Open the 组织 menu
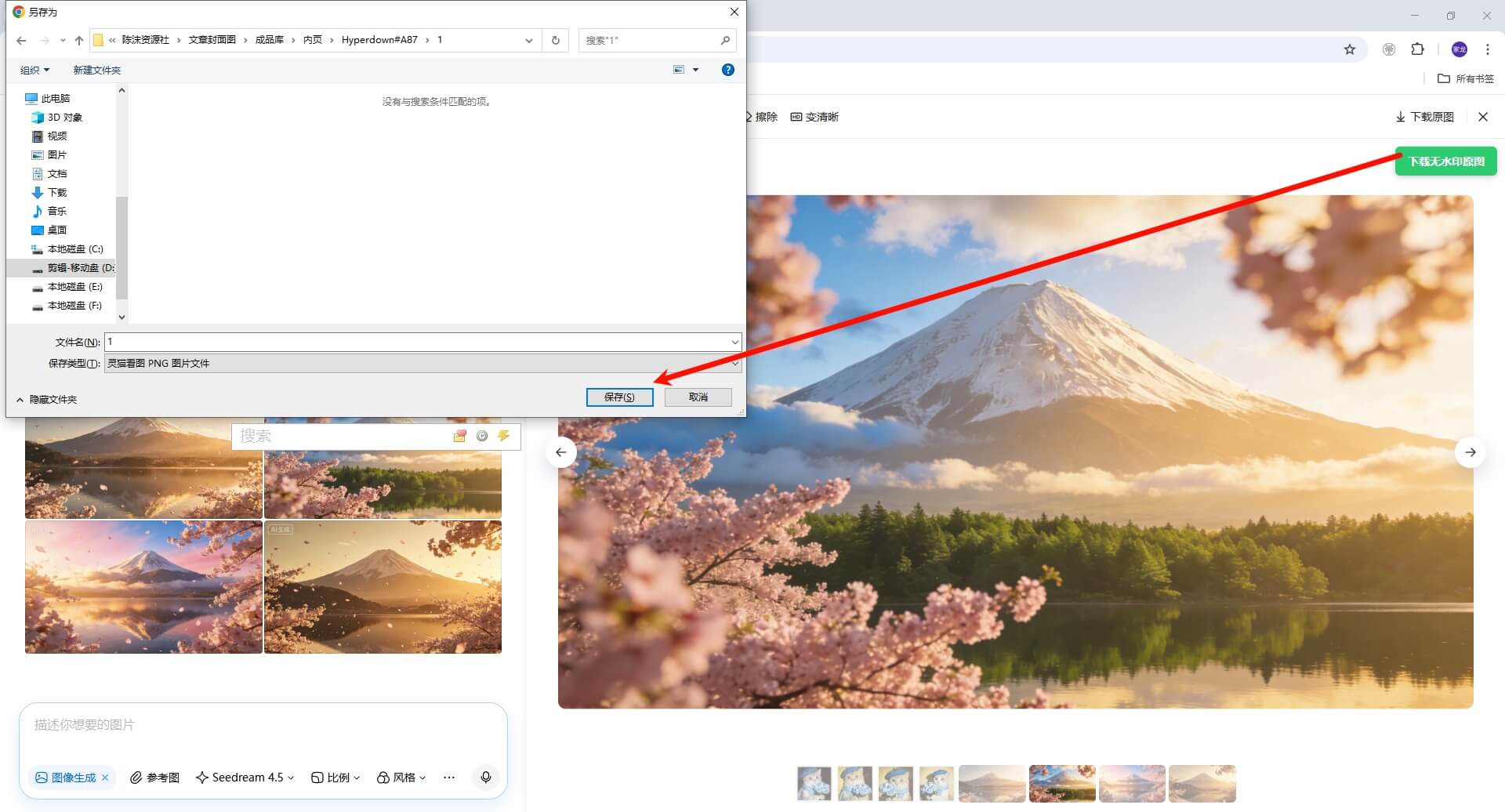 click(x=34, y=71)
